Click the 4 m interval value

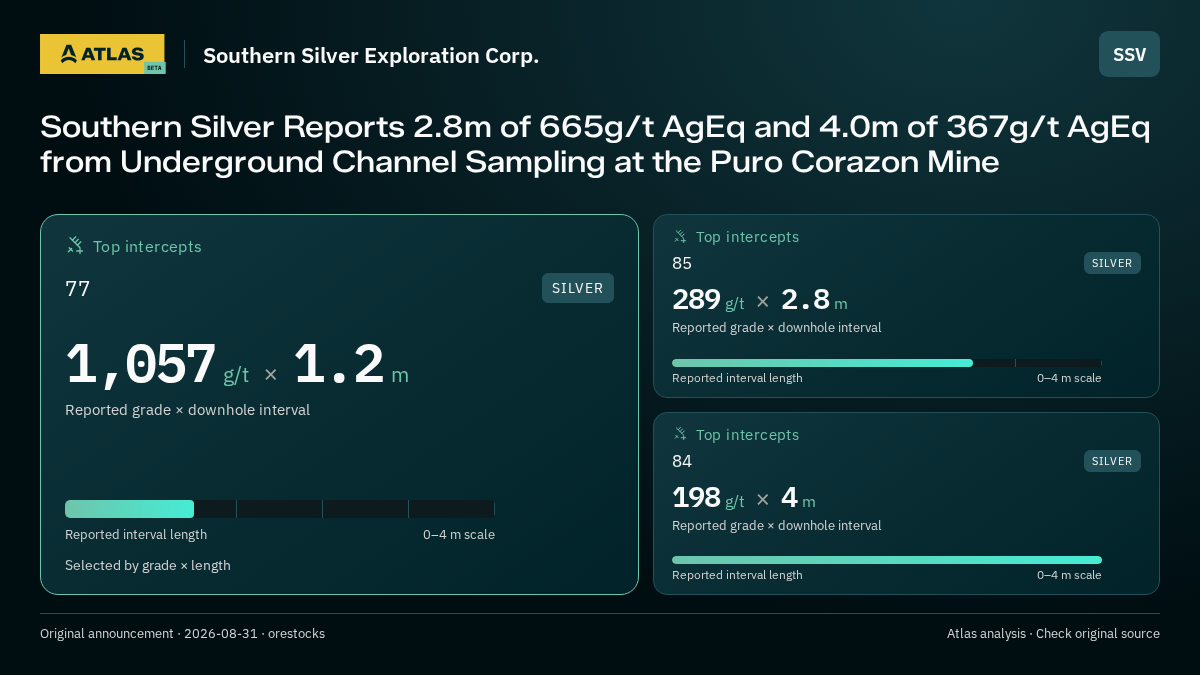tap(798, 498)
